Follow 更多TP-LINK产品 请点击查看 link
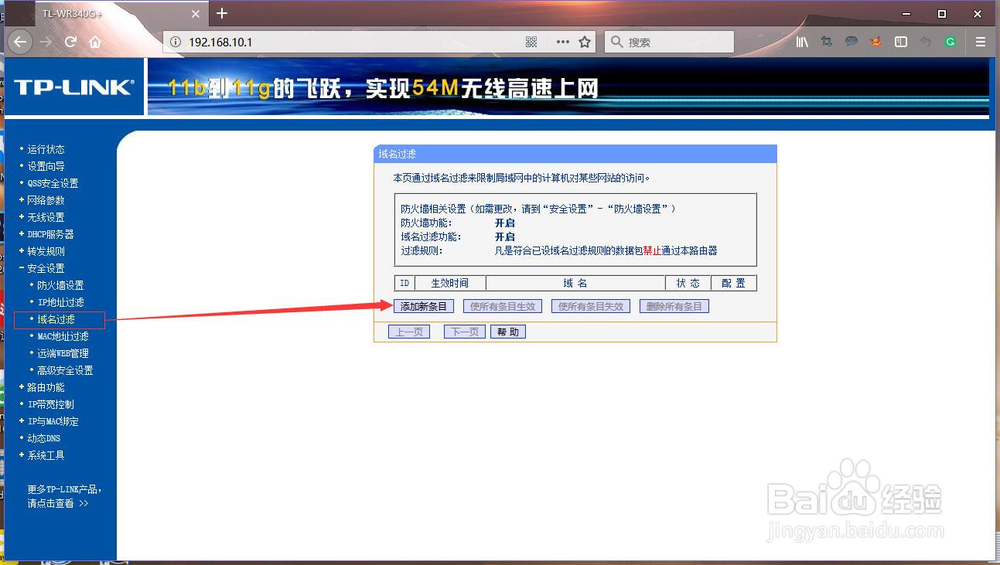Image resolution: width=1000 pixels, height=565 pixels. pos(64,496)
